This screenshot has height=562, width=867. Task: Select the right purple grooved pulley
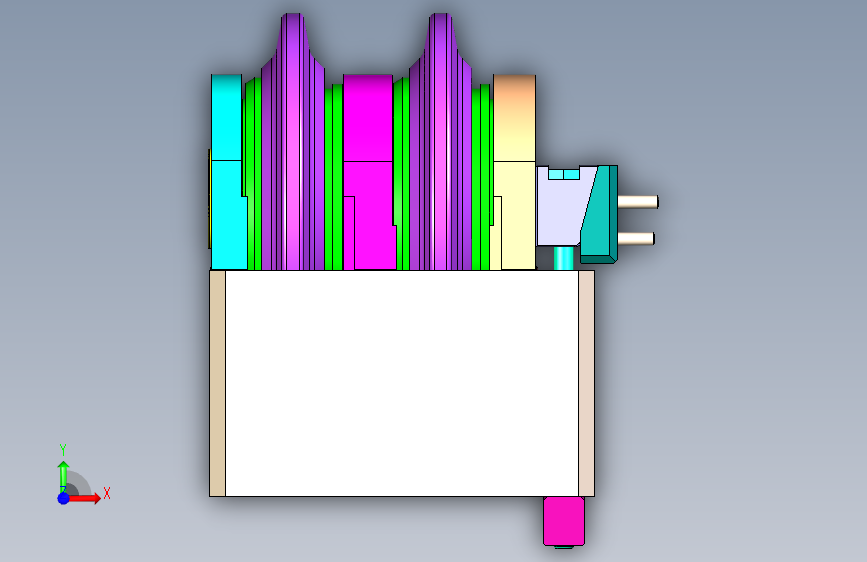(x=441, y=142)
